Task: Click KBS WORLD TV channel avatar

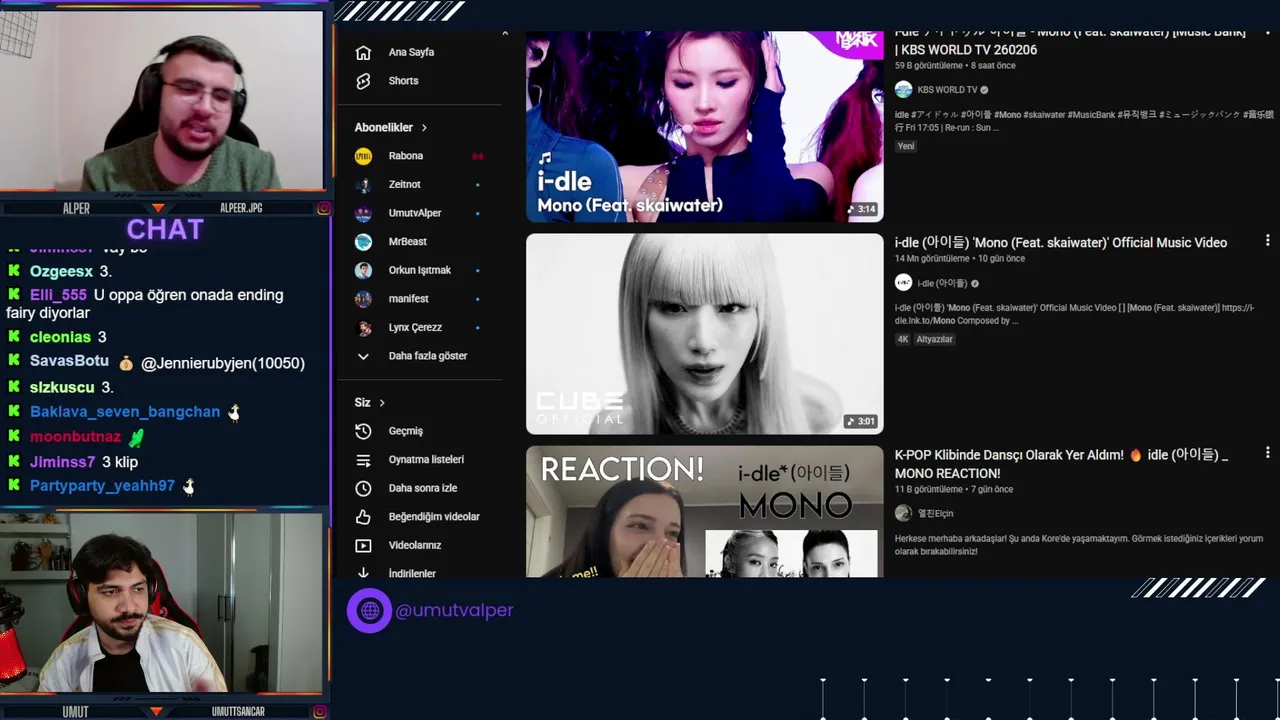Action: 903,90
